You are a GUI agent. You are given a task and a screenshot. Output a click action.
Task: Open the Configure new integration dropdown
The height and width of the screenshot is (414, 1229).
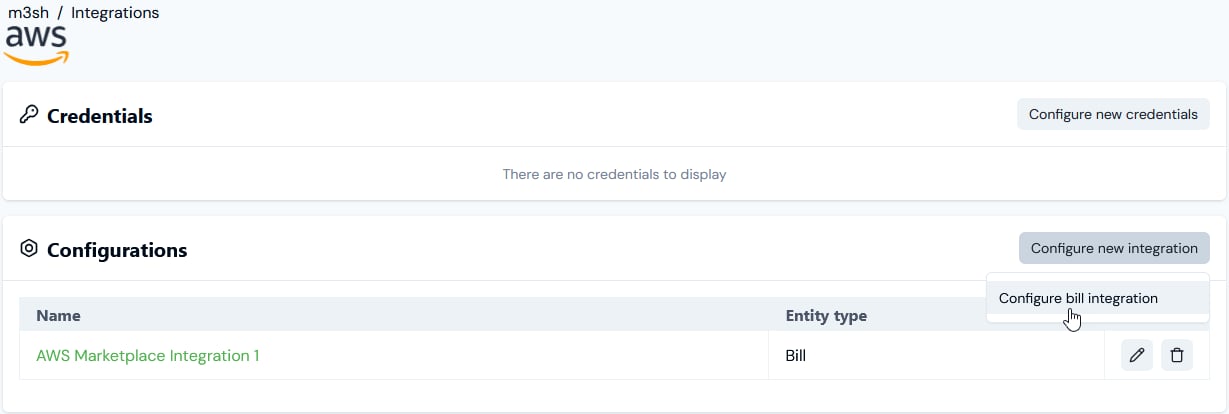(1114, 248)
